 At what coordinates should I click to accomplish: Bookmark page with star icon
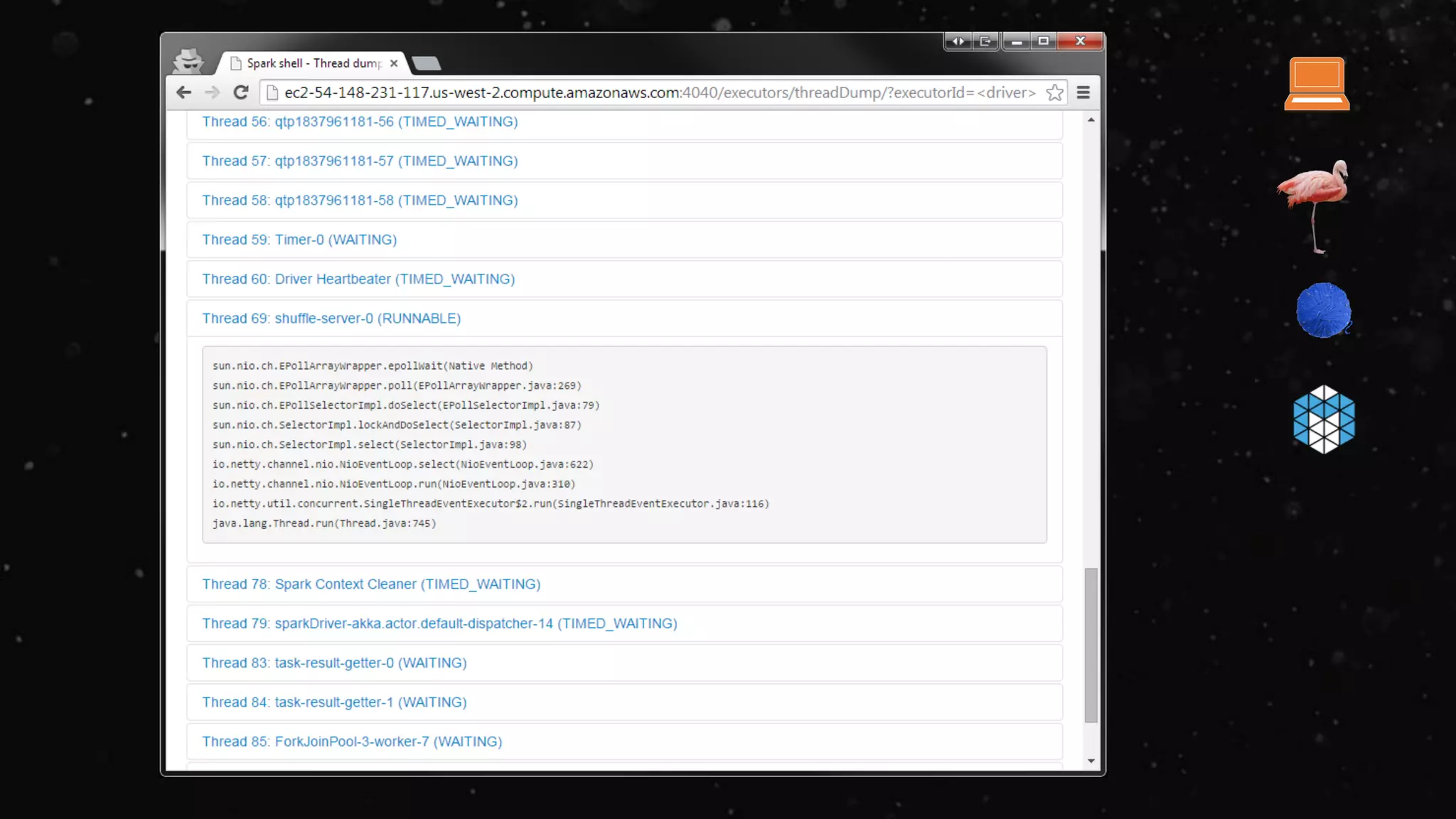pos(1054,92)
